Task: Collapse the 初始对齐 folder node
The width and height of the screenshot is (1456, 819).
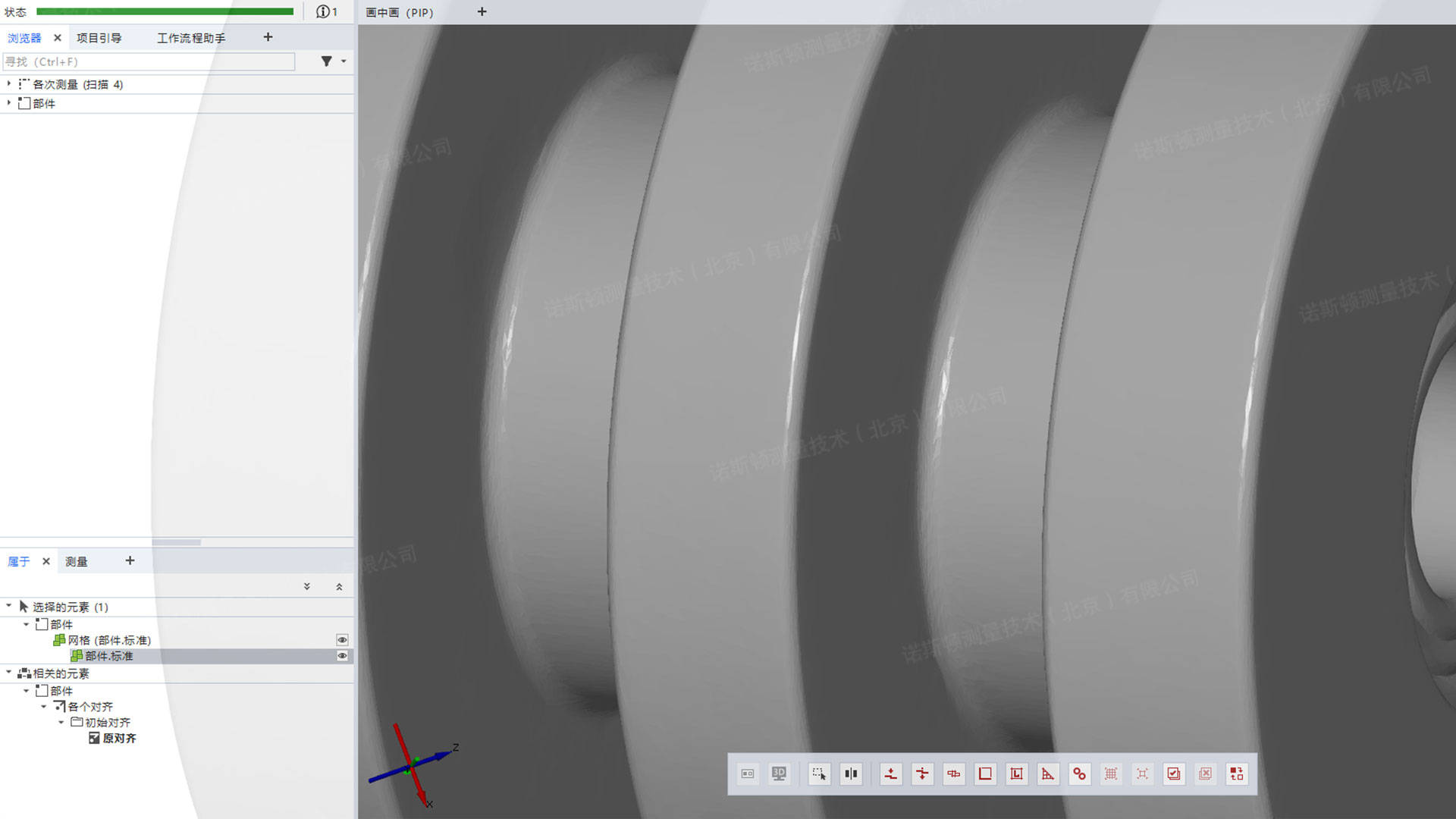Action: [61, 722]
